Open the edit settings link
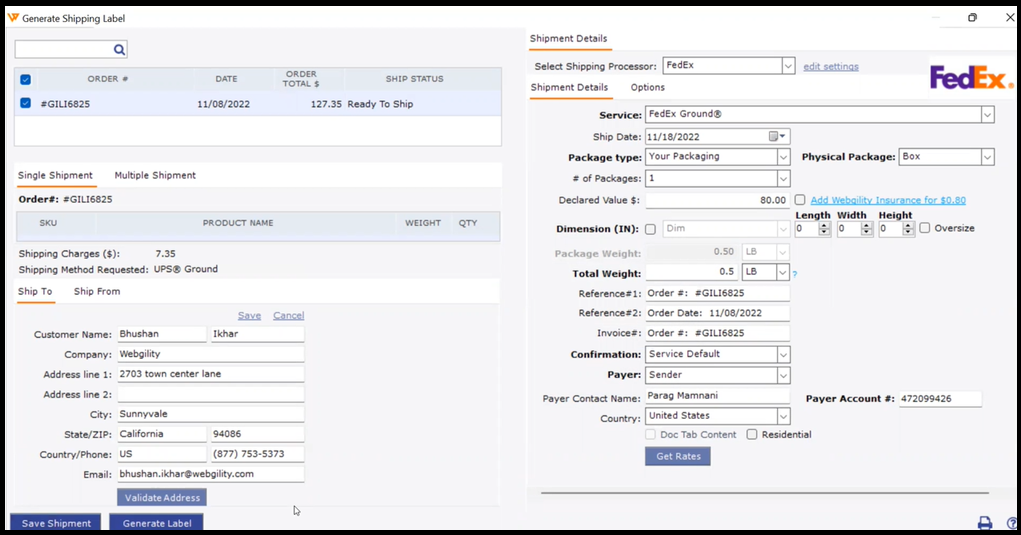Screen dimensions: 1021x535 tap(830, 67)
